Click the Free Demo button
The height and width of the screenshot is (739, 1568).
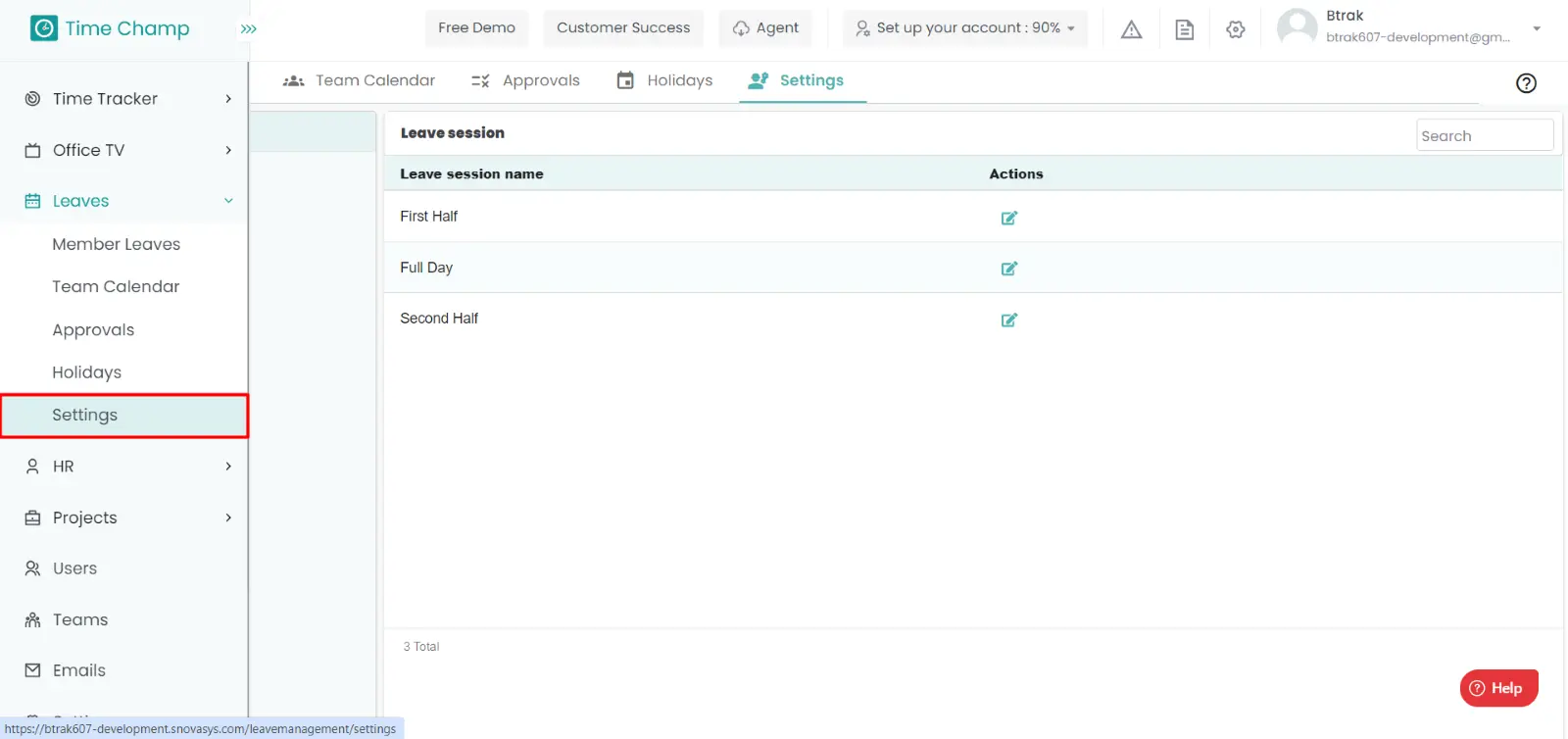coord(476,28)
